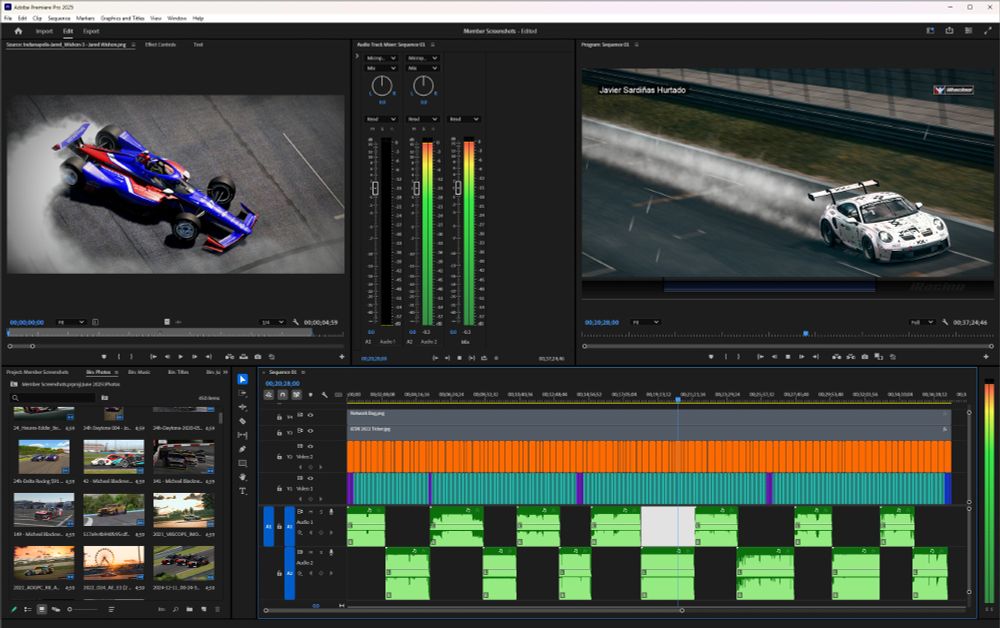
Task: Click Export Frame camera in Source monitor
Action: click(258, 357)
